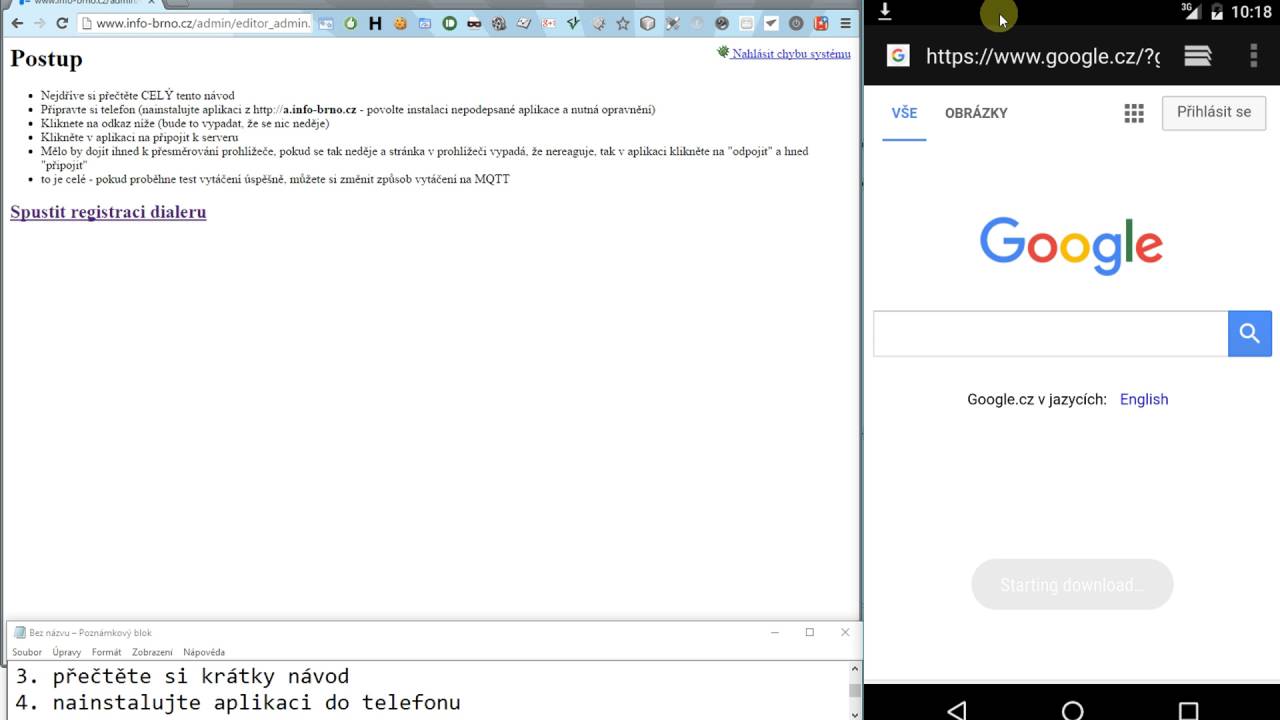Click the address bar in Chrome
The image size is (1280, 720).
[x=195, y=23]
